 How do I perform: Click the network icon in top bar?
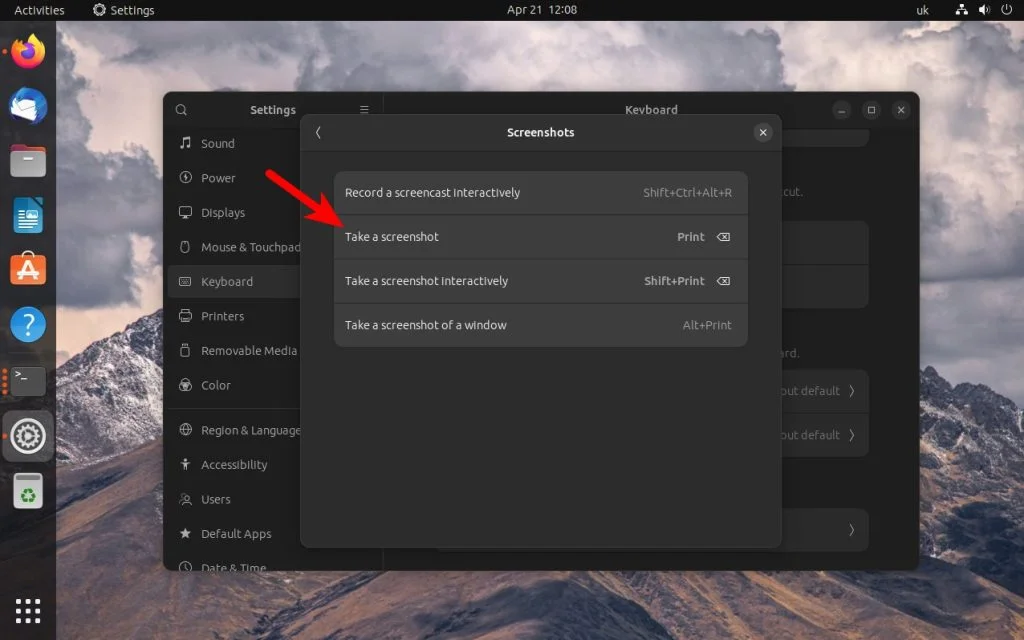pyautogui.click(x=960, y=10)
